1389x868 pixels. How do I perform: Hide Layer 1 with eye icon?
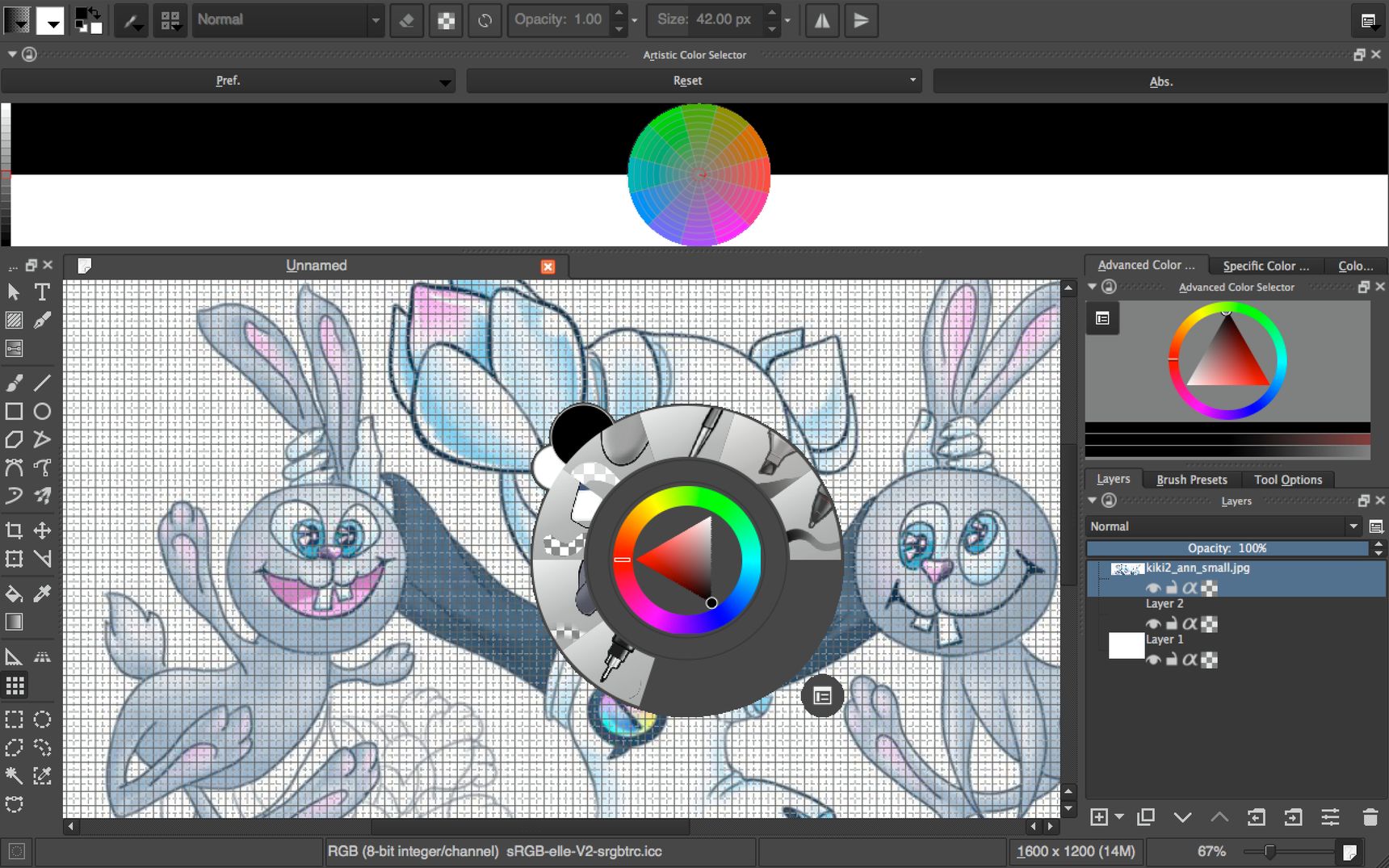tap(1153, 660)
